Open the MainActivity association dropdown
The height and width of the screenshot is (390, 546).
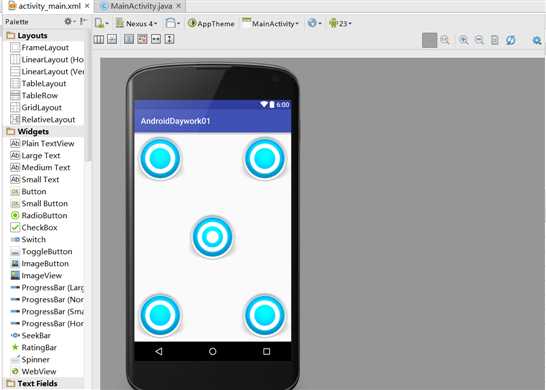271,23
